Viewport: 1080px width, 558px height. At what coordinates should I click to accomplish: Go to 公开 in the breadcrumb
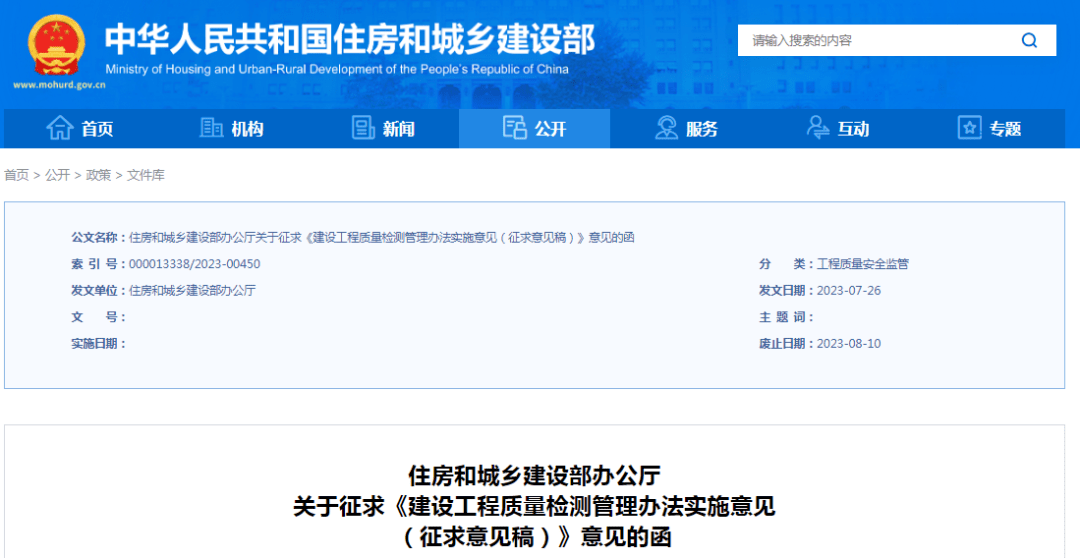tap(58, 176)
